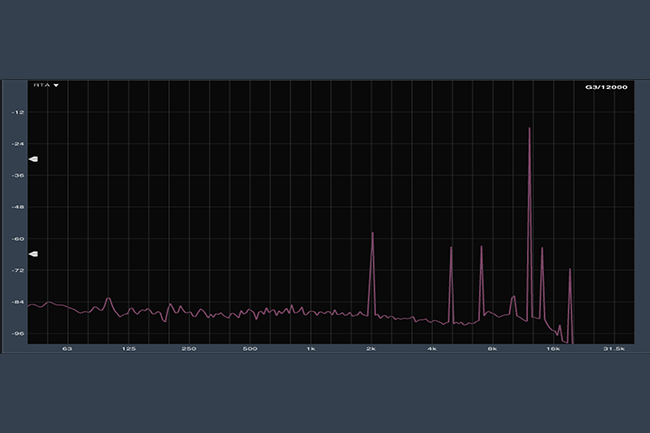Click the last spectrum peak near 20 kHz
The image size is (650, 433).
tap(570, 271)
